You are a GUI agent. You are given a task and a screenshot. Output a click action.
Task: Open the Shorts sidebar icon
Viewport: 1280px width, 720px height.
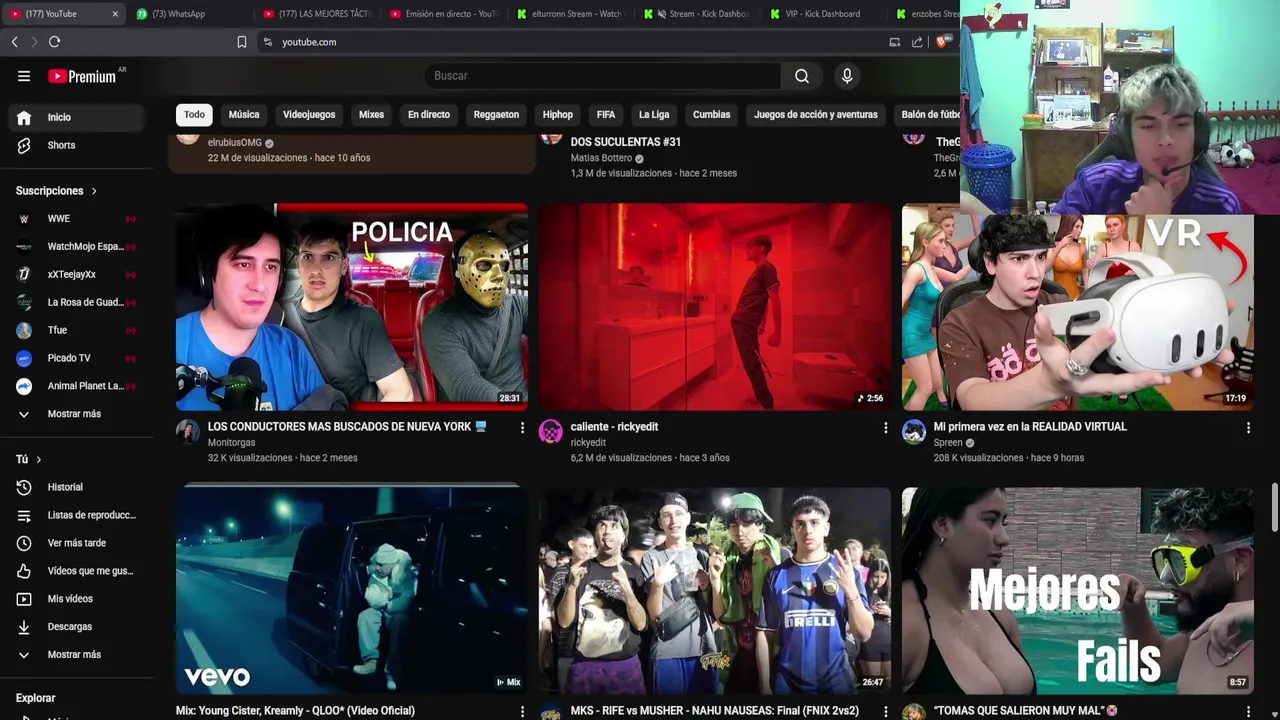pyautogui.click(x=24, y=145)
